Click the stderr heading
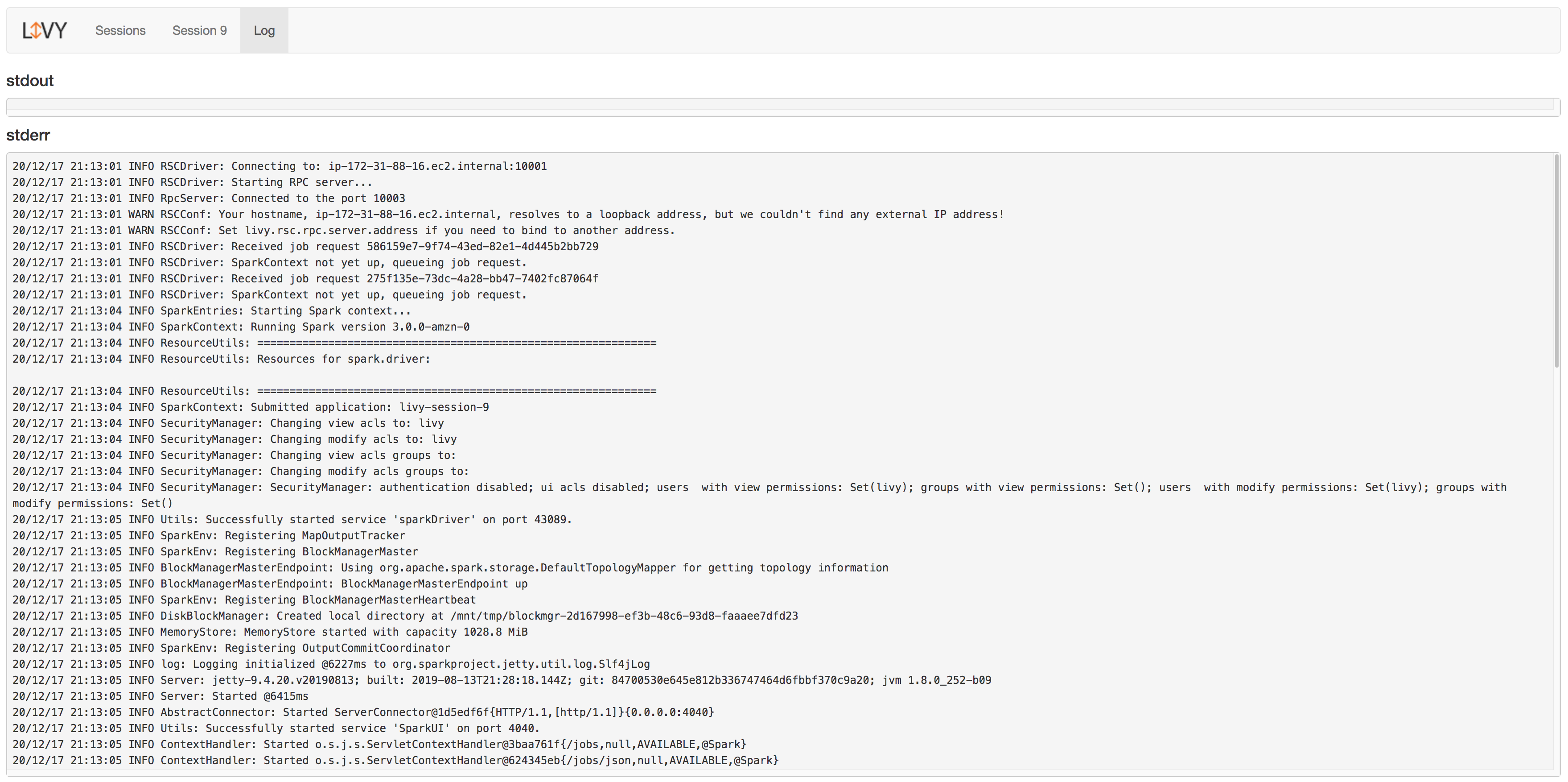 [28, 135]
